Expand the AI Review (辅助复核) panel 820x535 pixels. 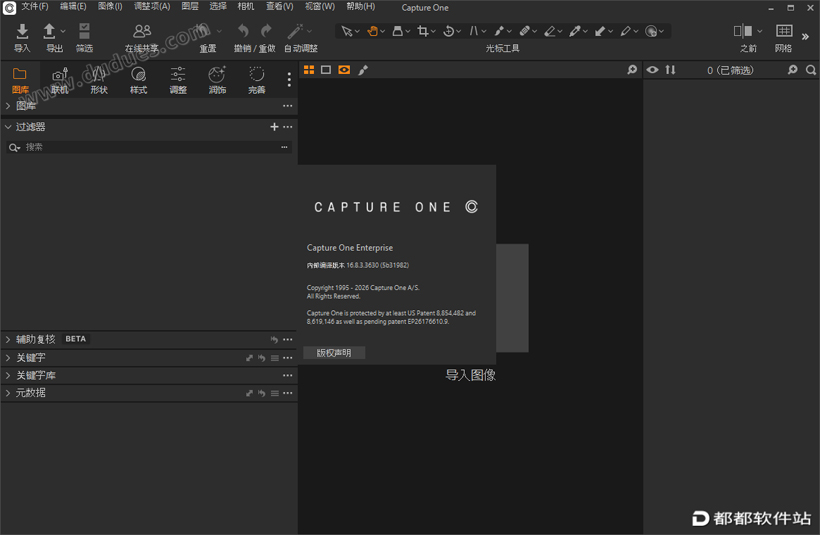coord(8,339)
